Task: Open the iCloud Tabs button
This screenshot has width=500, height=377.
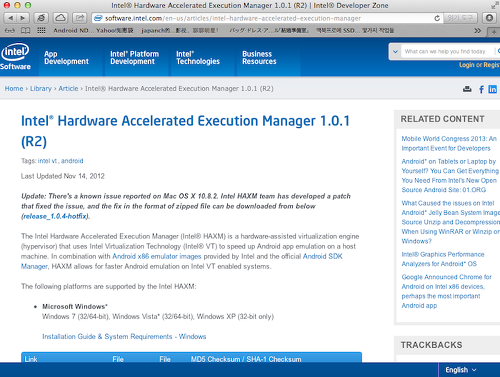Action: tap(60, 18)
